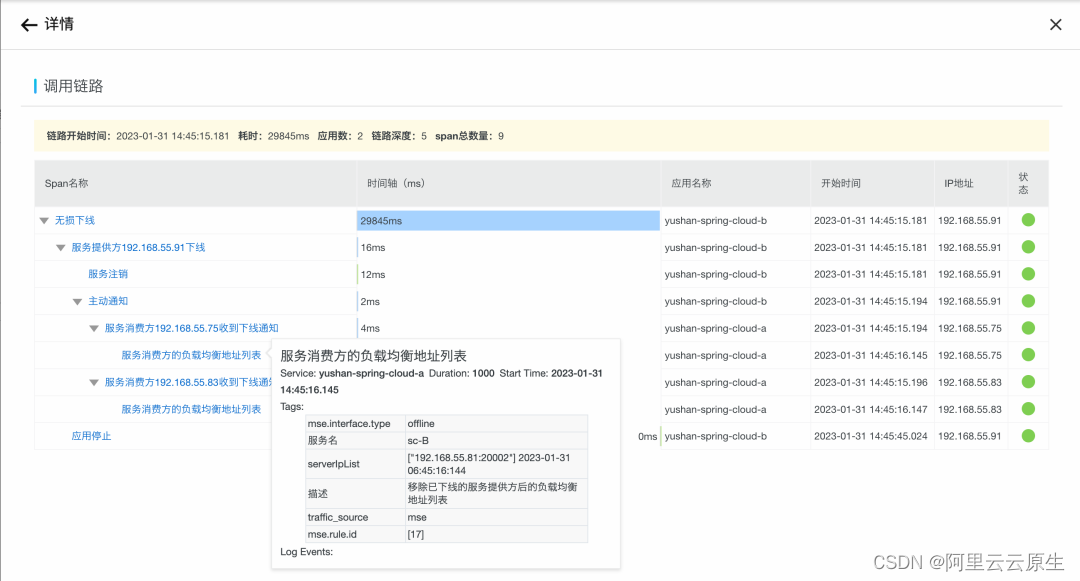Click the 调用链路 section heading
The height and width of the screenshot is (581, 1080).
coord(74,86)
